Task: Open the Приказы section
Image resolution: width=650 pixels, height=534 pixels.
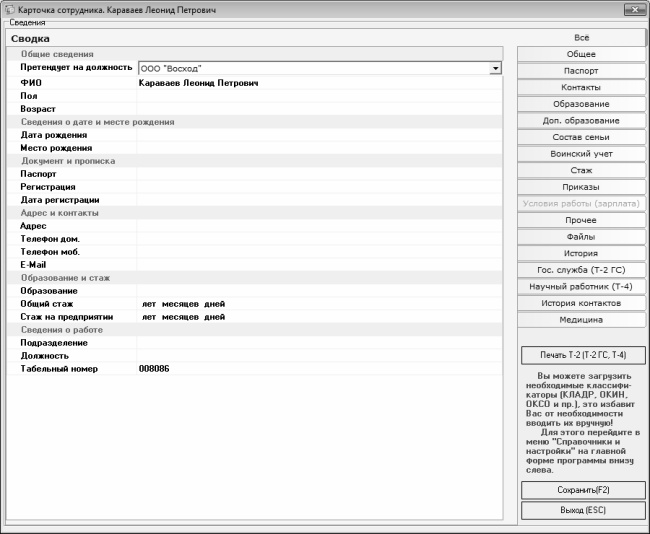Action: point(581,187)
